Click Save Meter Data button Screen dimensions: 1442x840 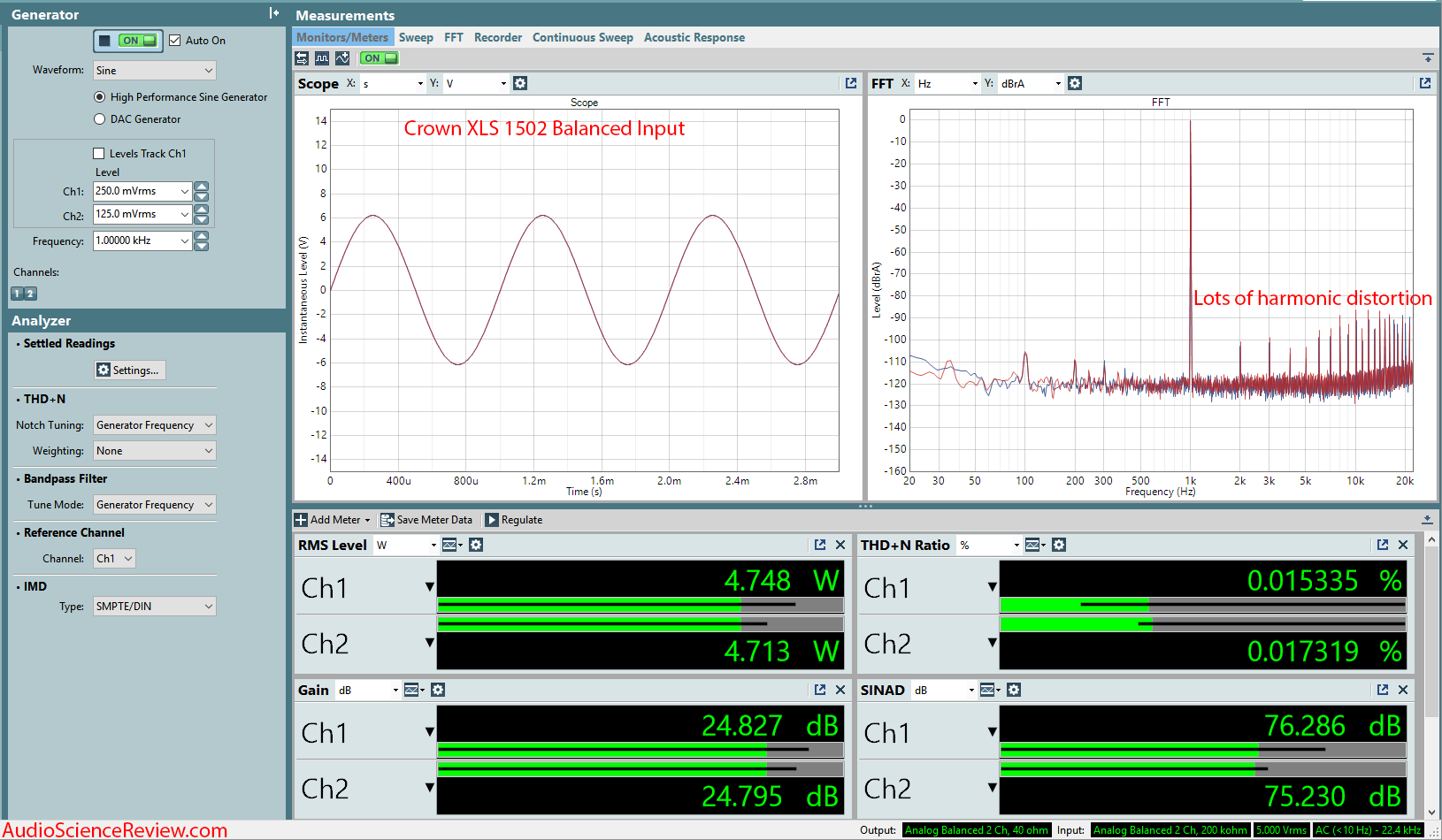426,520
